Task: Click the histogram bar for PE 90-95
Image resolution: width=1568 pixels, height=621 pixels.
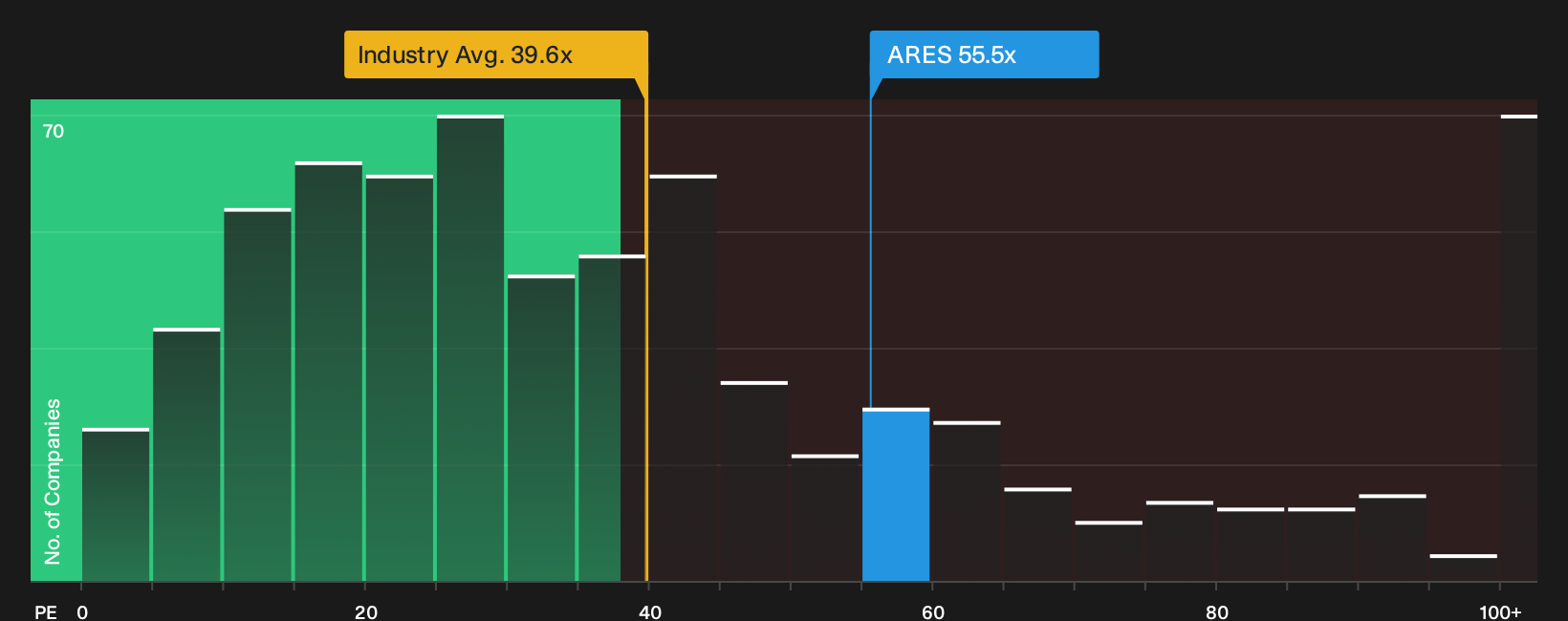Action: point(1392,538)
